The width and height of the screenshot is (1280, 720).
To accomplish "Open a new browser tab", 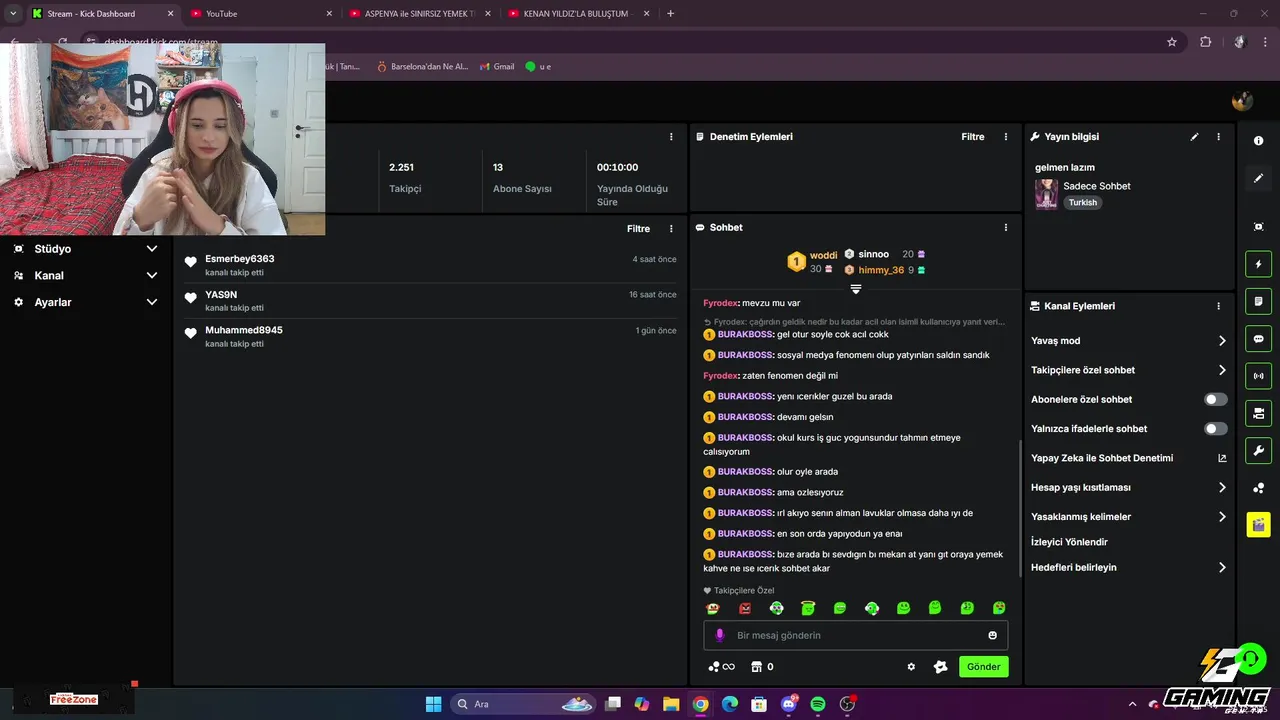I will click(x=670, y=14).
